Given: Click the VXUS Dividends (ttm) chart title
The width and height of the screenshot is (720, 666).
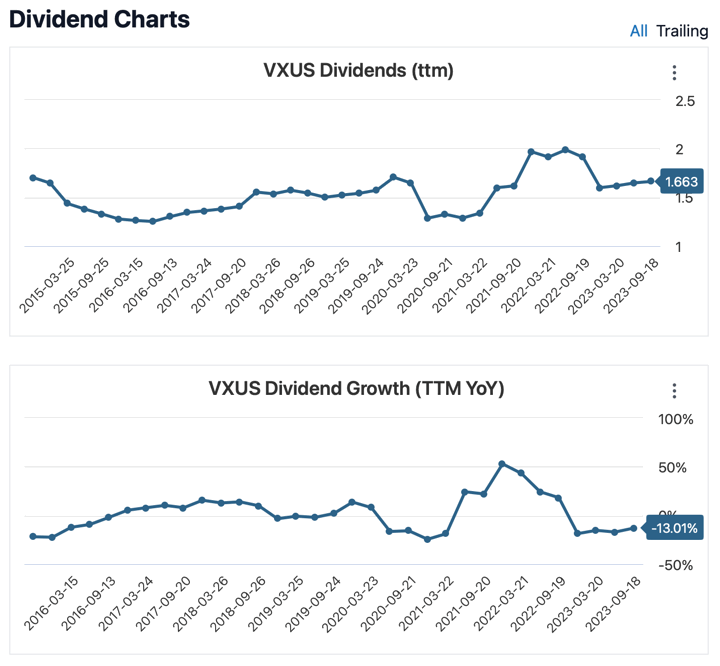Looking at the screenshot, I should pyautogui.click(x=358, y=70).
